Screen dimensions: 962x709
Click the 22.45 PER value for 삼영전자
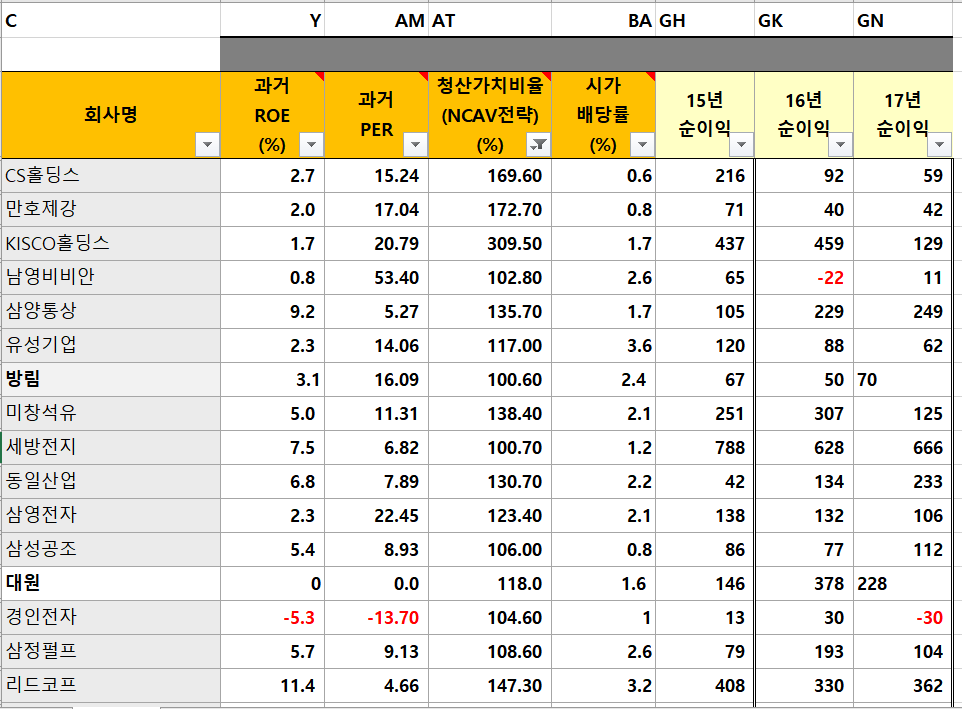click(396, 516)
